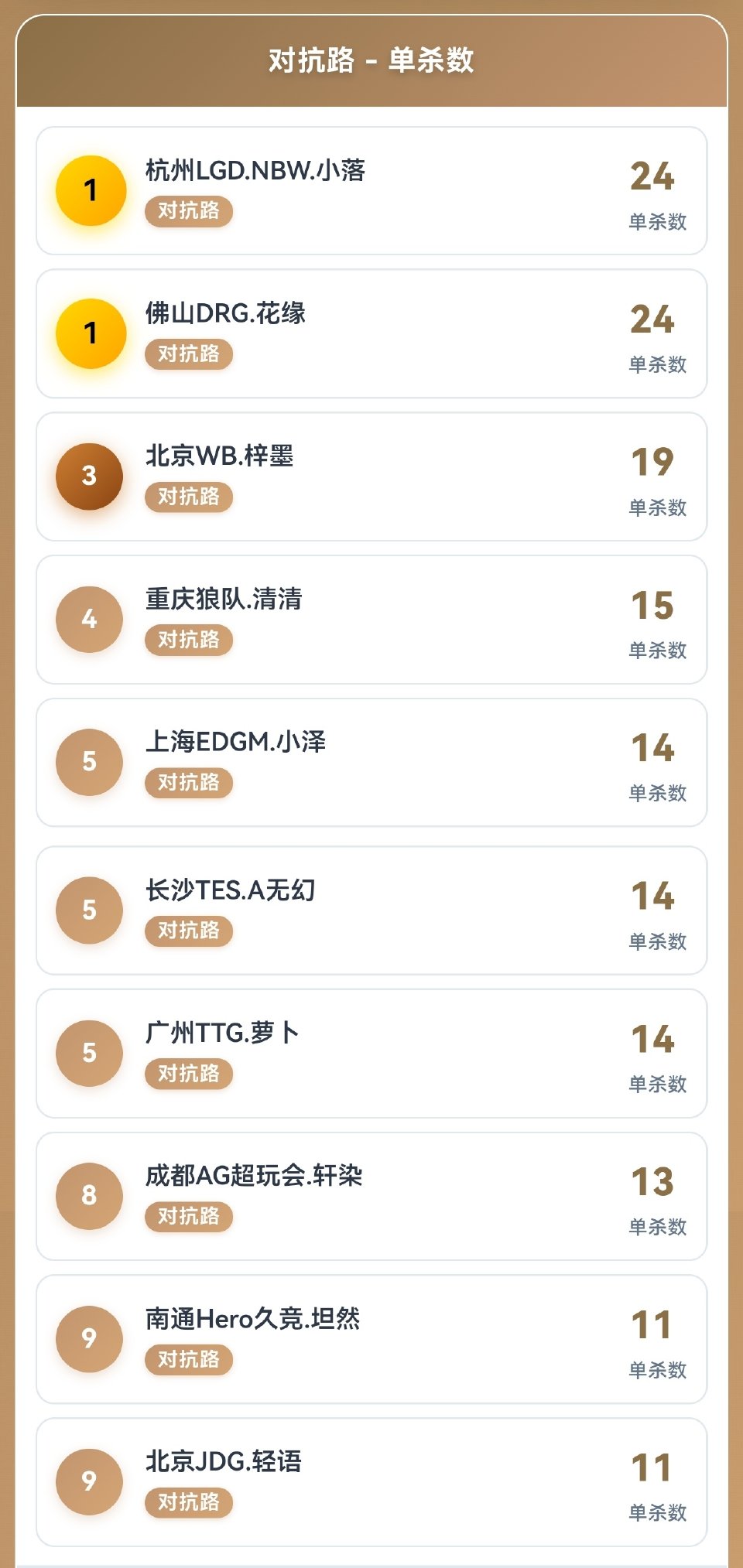This screenshot has height=1568, width=743.
Task: Click the 13 solo kill number
Action: click(x=652, y=1182)
